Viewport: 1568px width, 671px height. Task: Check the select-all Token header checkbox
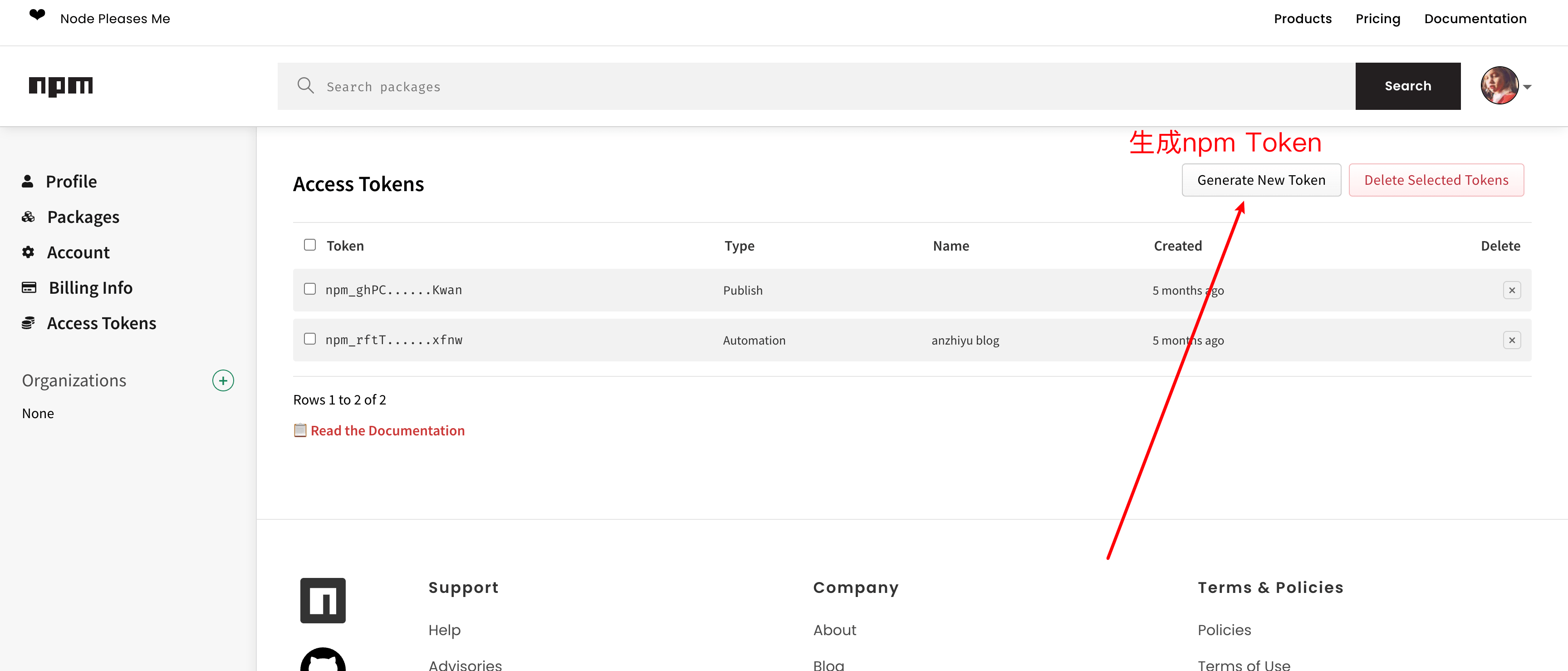tap(310, 245)
